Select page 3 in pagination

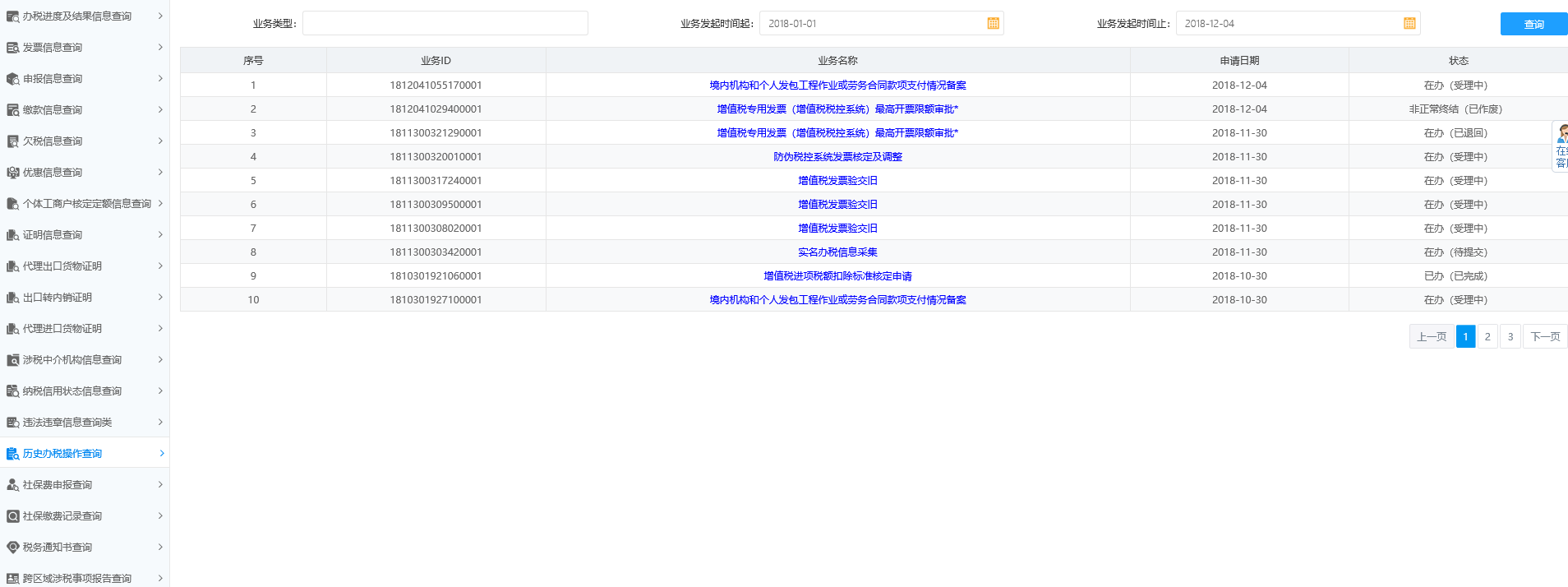[x=1510, y=336]
